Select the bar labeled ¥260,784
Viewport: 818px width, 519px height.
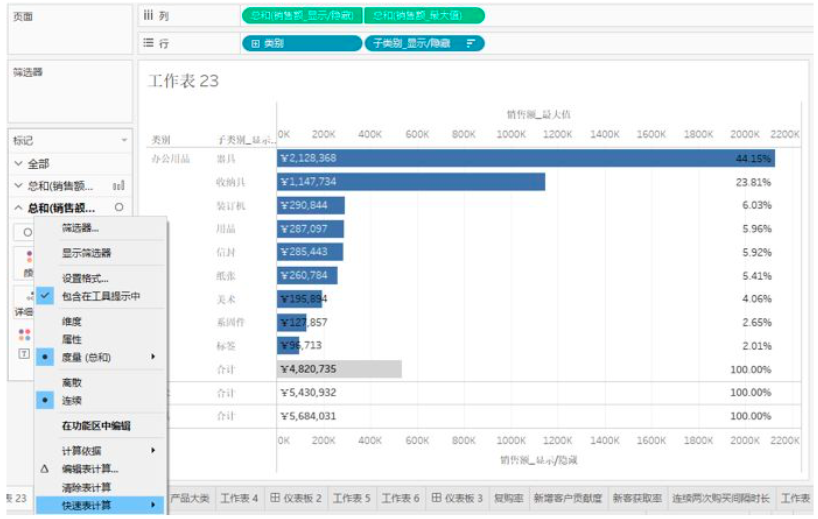307,275
